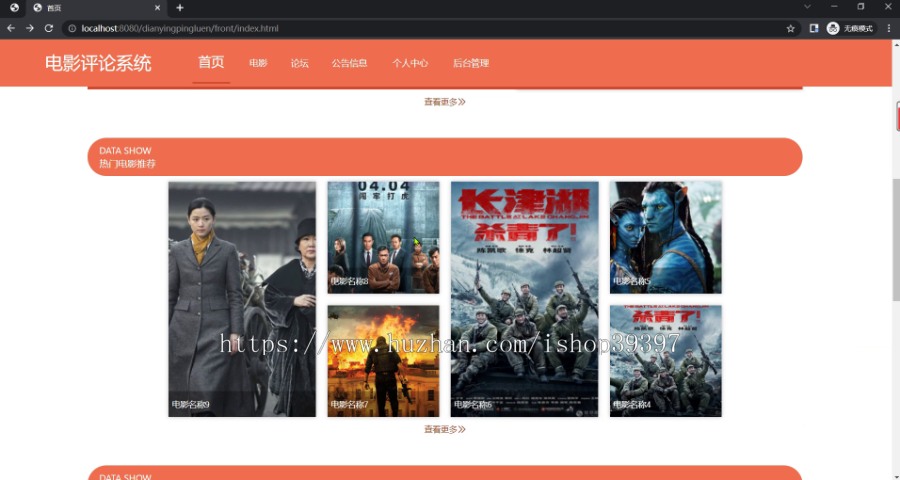Bookmark page with the star icon

(790, 28)
